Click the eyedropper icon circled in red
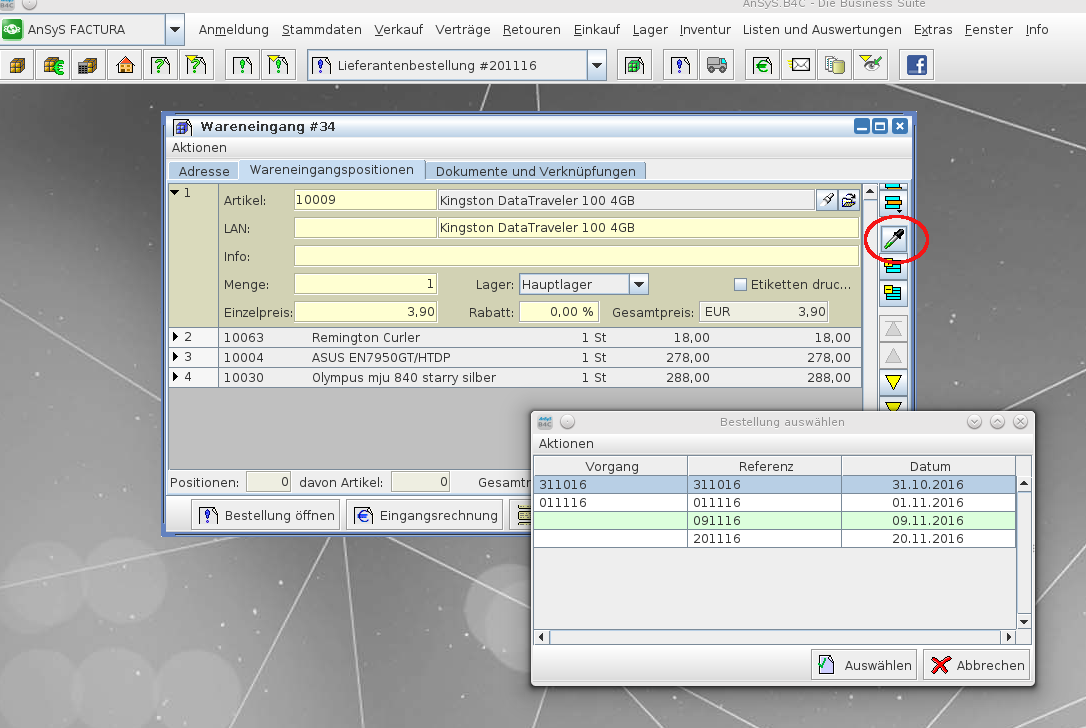The height and width of the screenshot is (728, 1086). (x=893, y=239)
